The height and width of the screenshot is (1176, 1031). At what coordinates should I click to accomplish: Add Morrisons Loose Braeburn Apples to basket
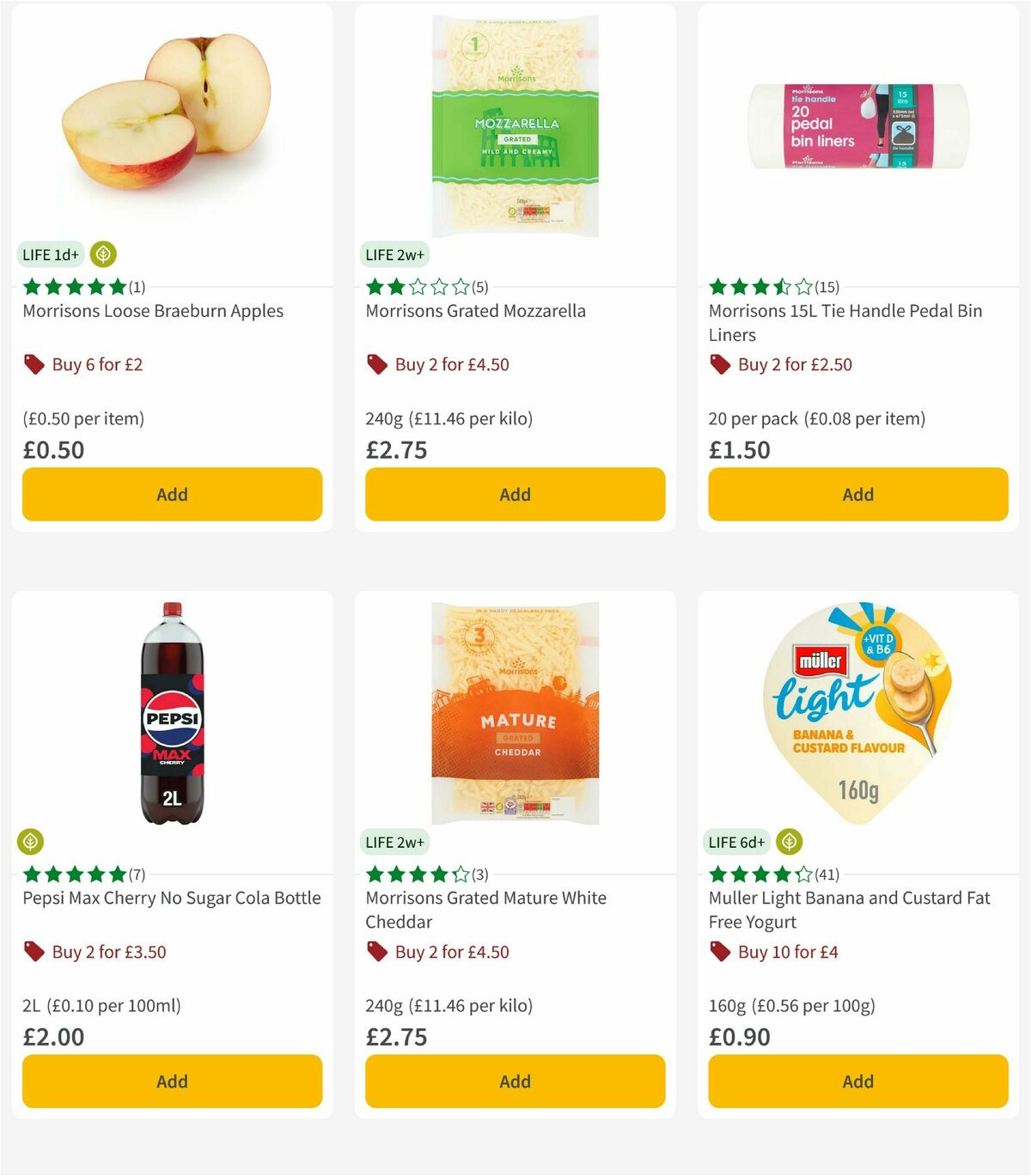click(x=172, y=494)
